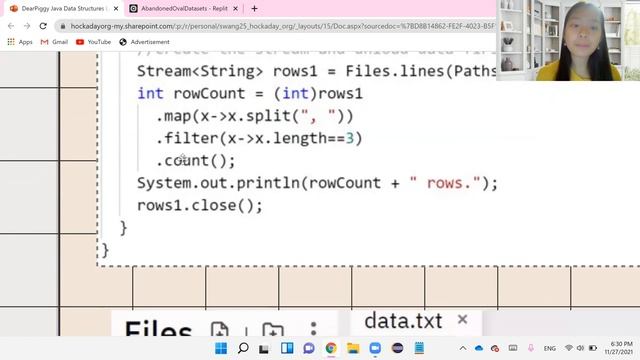The image size is (640, 360).
Task: Open the YouTube bookmark
Action: pos(93,42)
